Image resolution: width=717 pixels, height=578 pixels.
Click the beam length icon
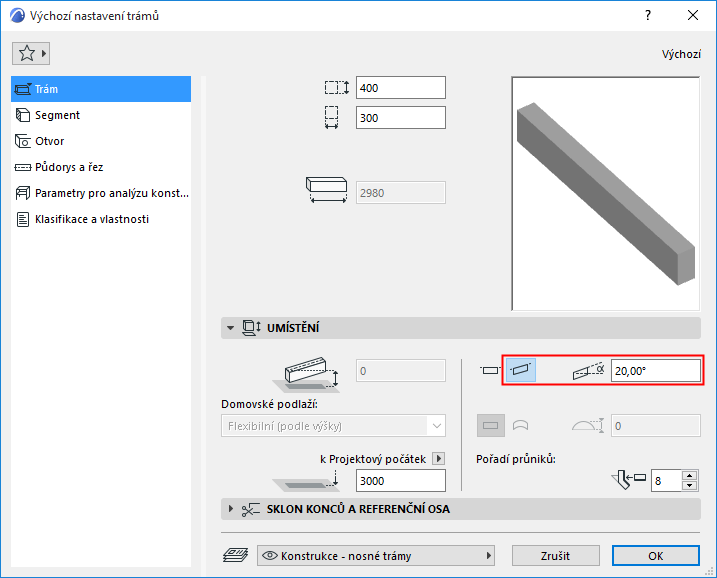(326, 190)
